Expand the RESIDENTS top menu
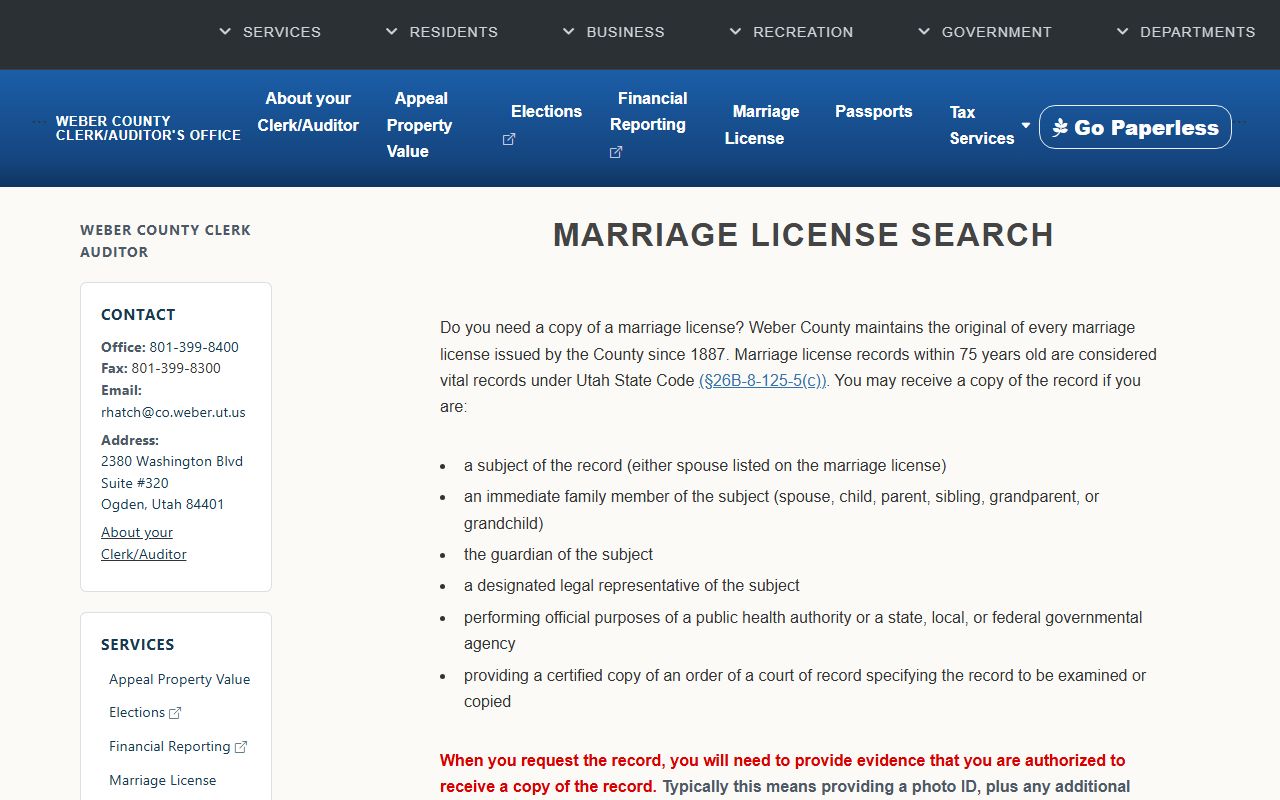Screen dimensions: 1280x800 tap(442, 32)
